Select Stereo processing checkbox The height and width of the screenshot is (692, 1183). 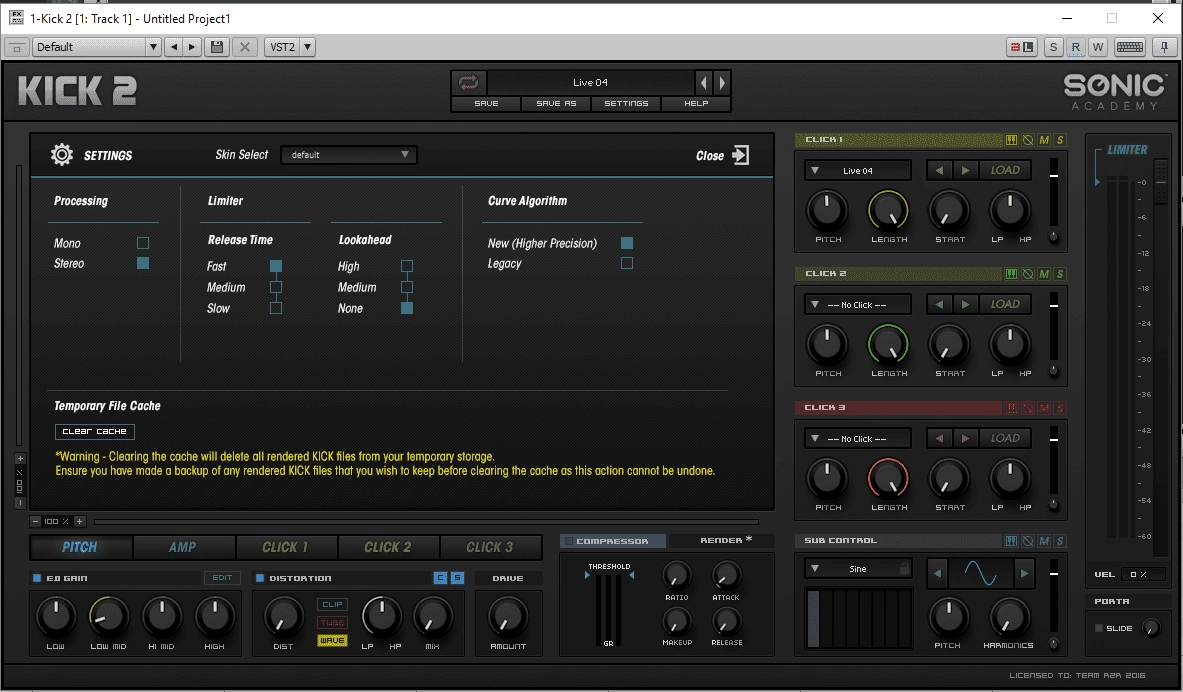tap(143, 263)
